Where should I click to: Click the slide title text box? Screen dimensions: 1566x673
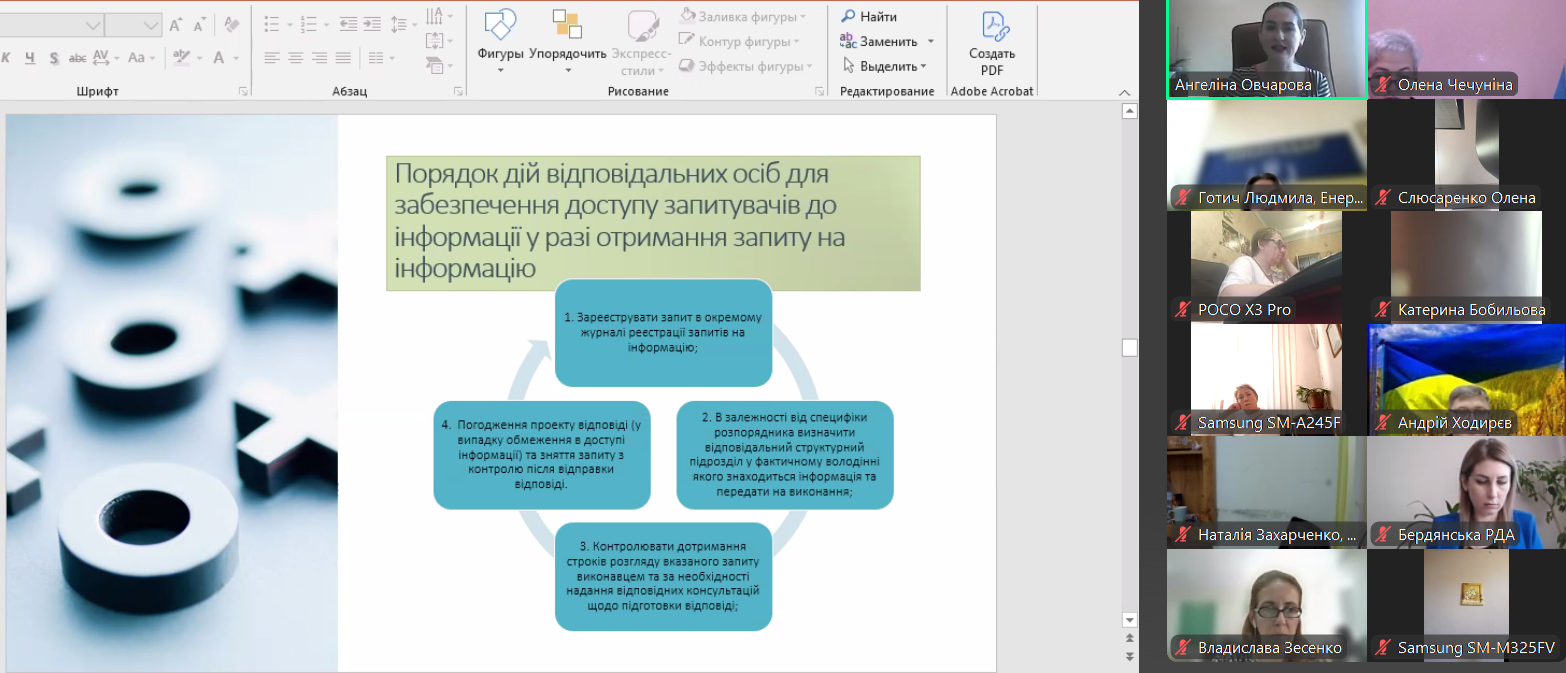point(652,222)
